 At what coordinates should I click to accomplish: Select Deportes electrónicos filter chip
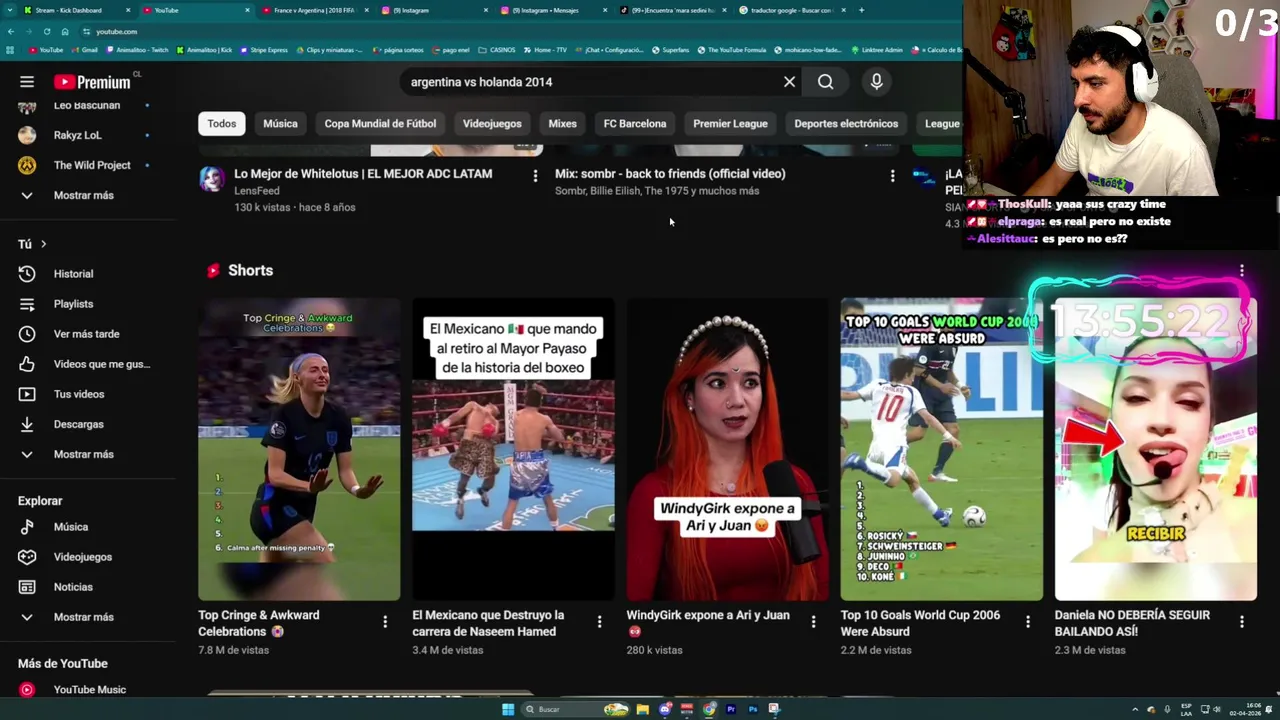(x=846, y=124)
